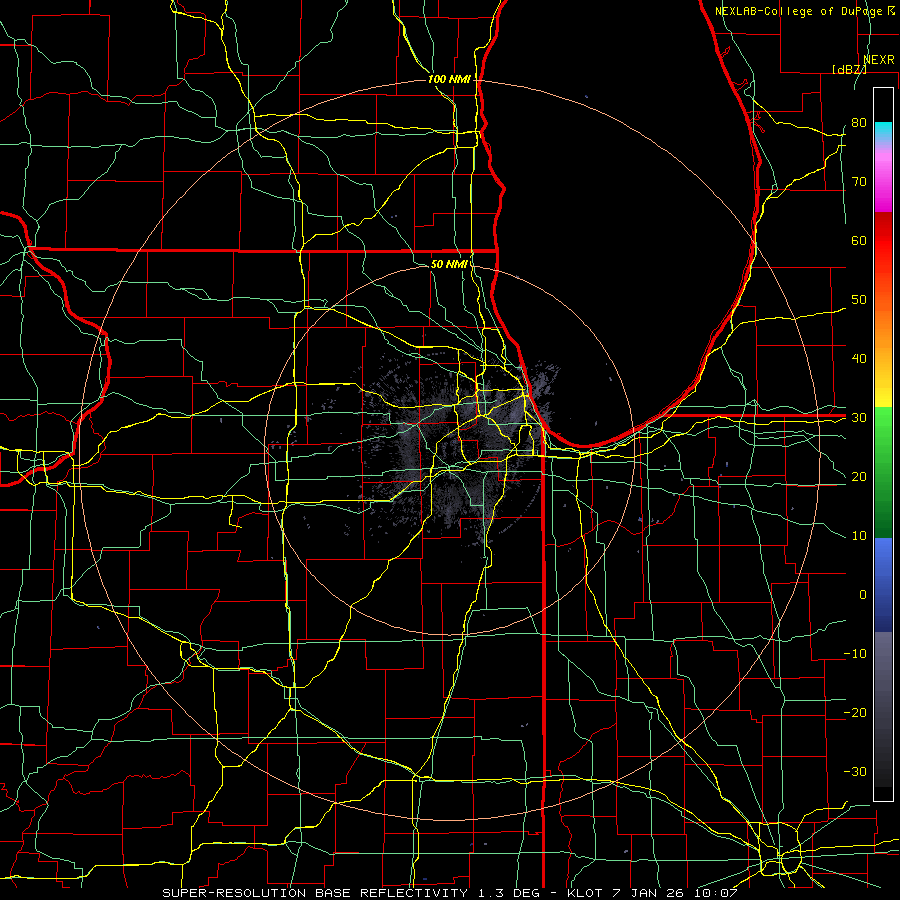Viewport: 900px width, 900px height.
Task: Click the 40 value on the dBZ scale
Action: tap(859, 359)
